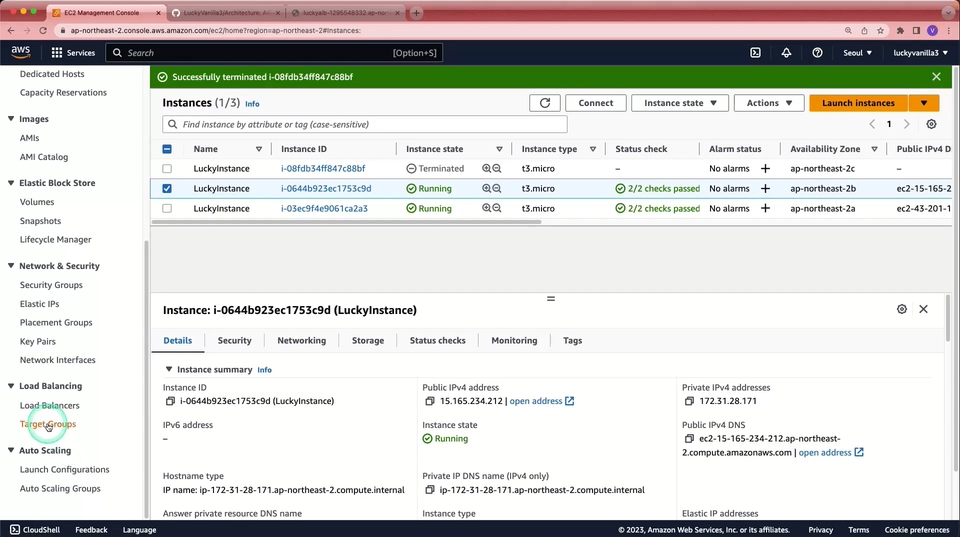The image size is (960, 537).
Task: Open the notifications bell
Action: click(x=786, y=53)
